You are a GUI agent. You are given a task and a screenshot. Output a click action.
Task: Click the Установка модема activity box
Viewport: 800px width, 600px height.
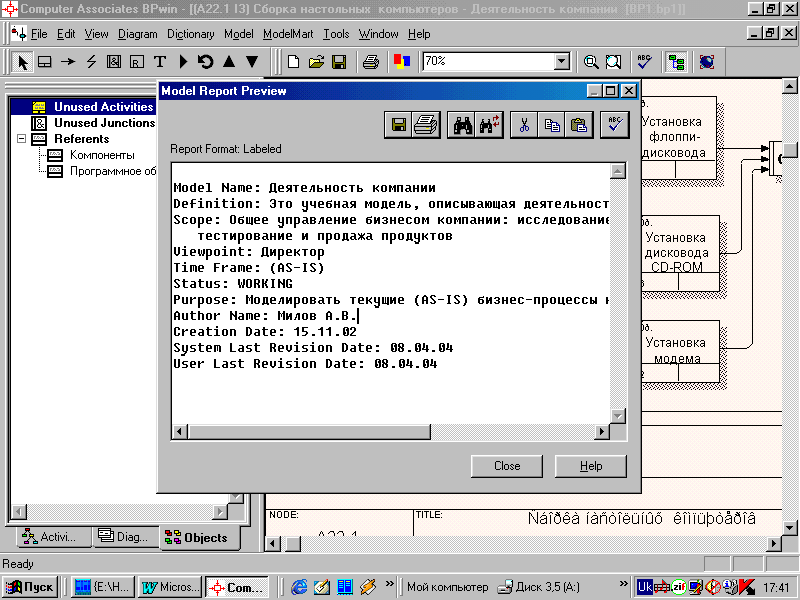coord(680,351)
